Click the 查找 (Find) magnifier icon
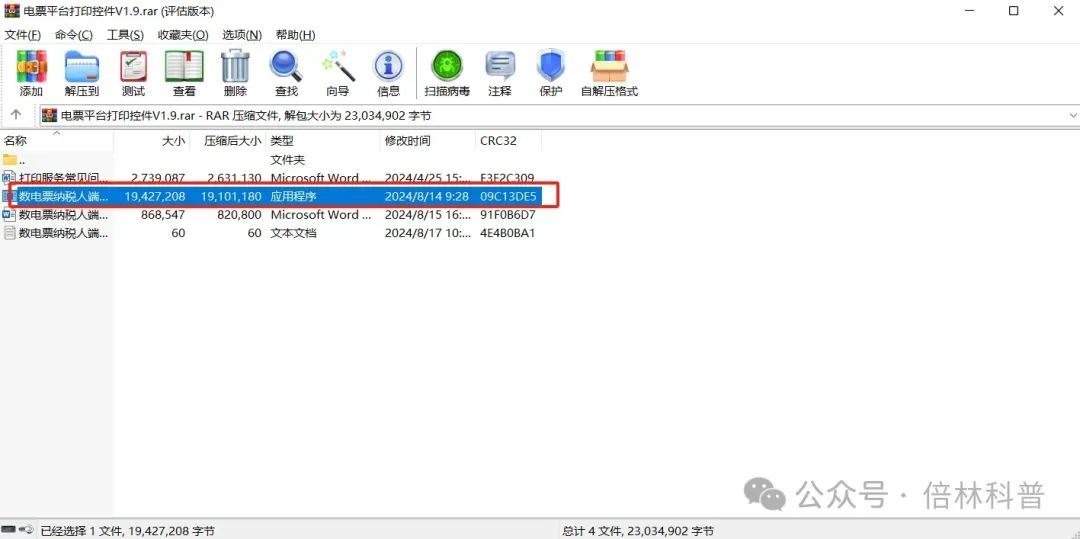This screenshot has height=539, width=1080. tap(286, 67)
